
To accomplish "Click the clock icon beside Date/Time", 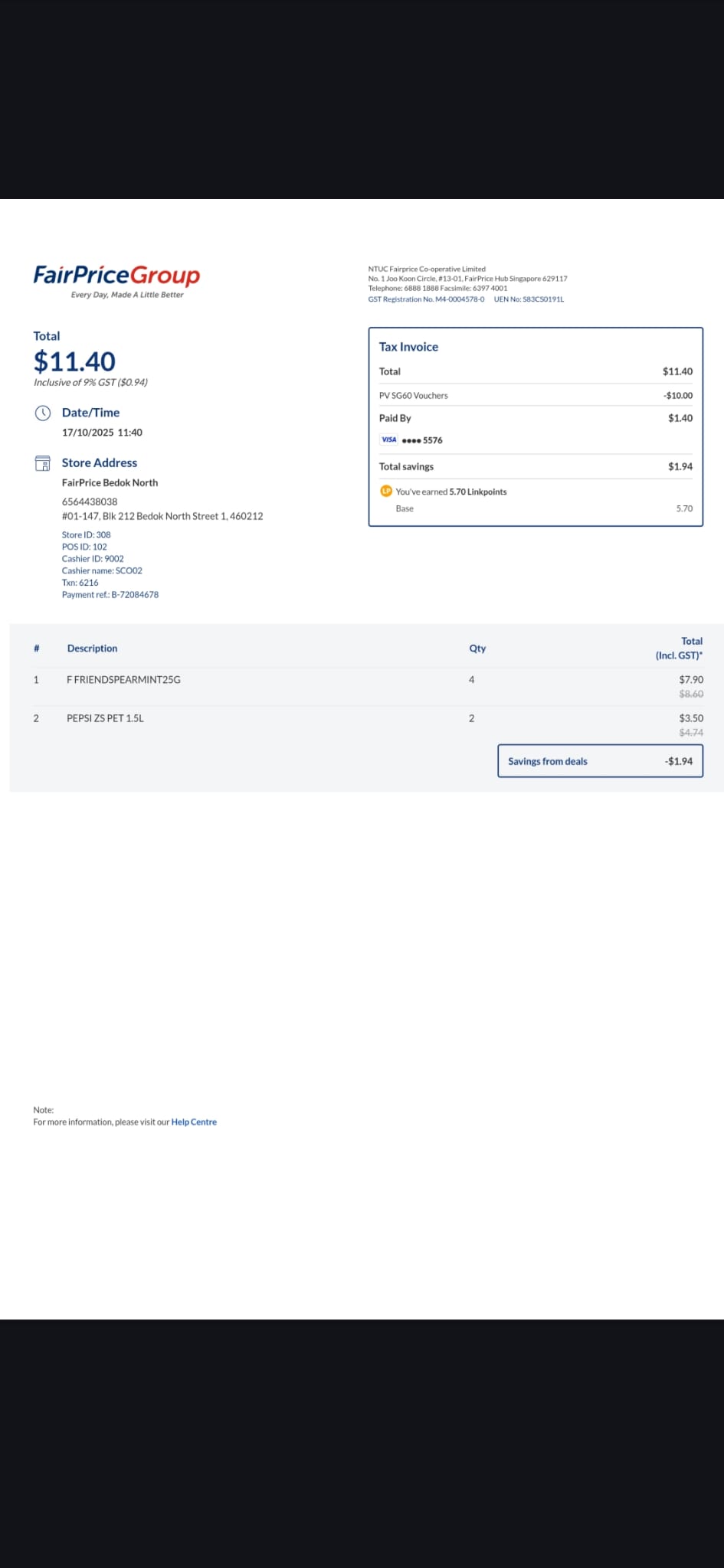I will [43, 413].
